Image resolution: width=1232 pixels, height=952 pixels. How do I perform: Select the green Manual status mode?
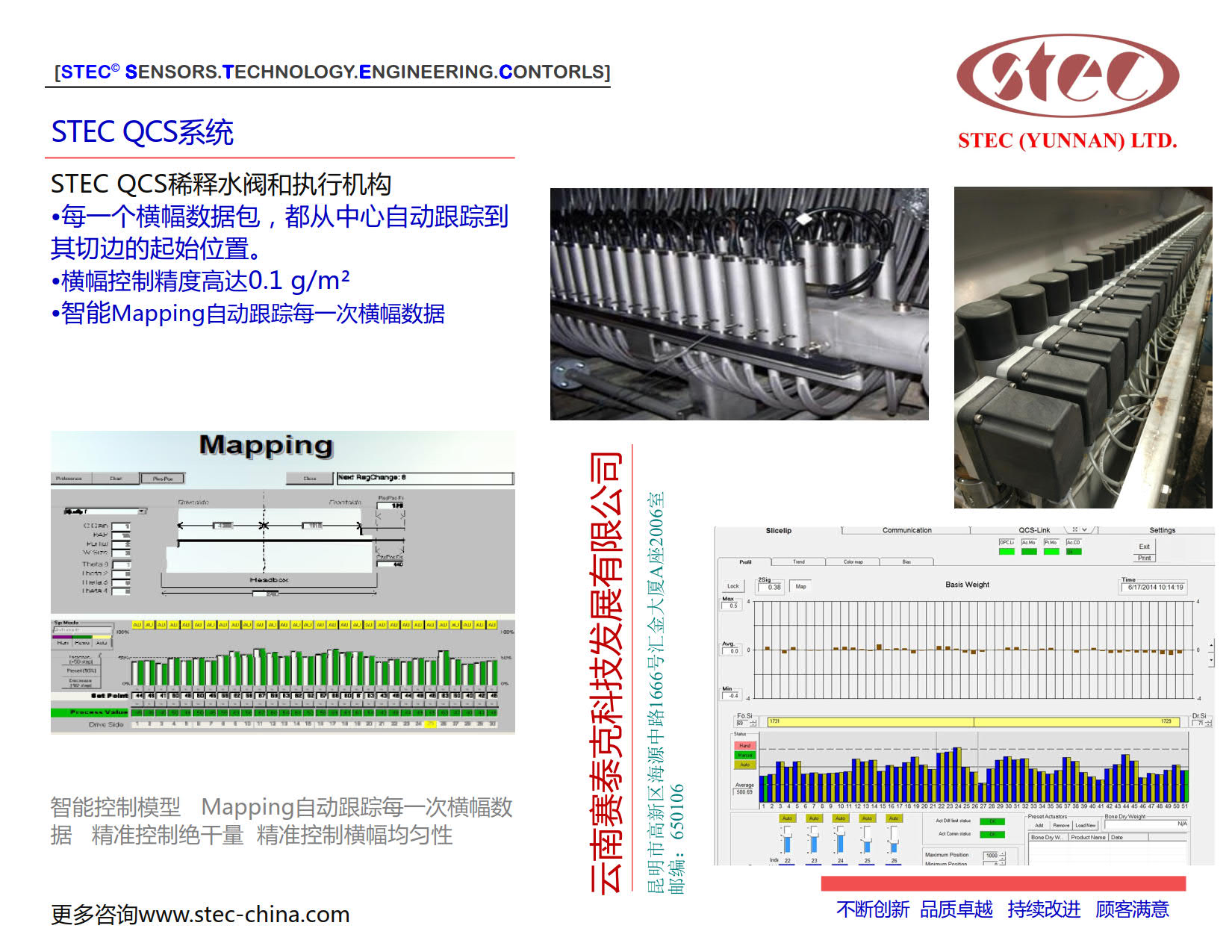point(745,756)
